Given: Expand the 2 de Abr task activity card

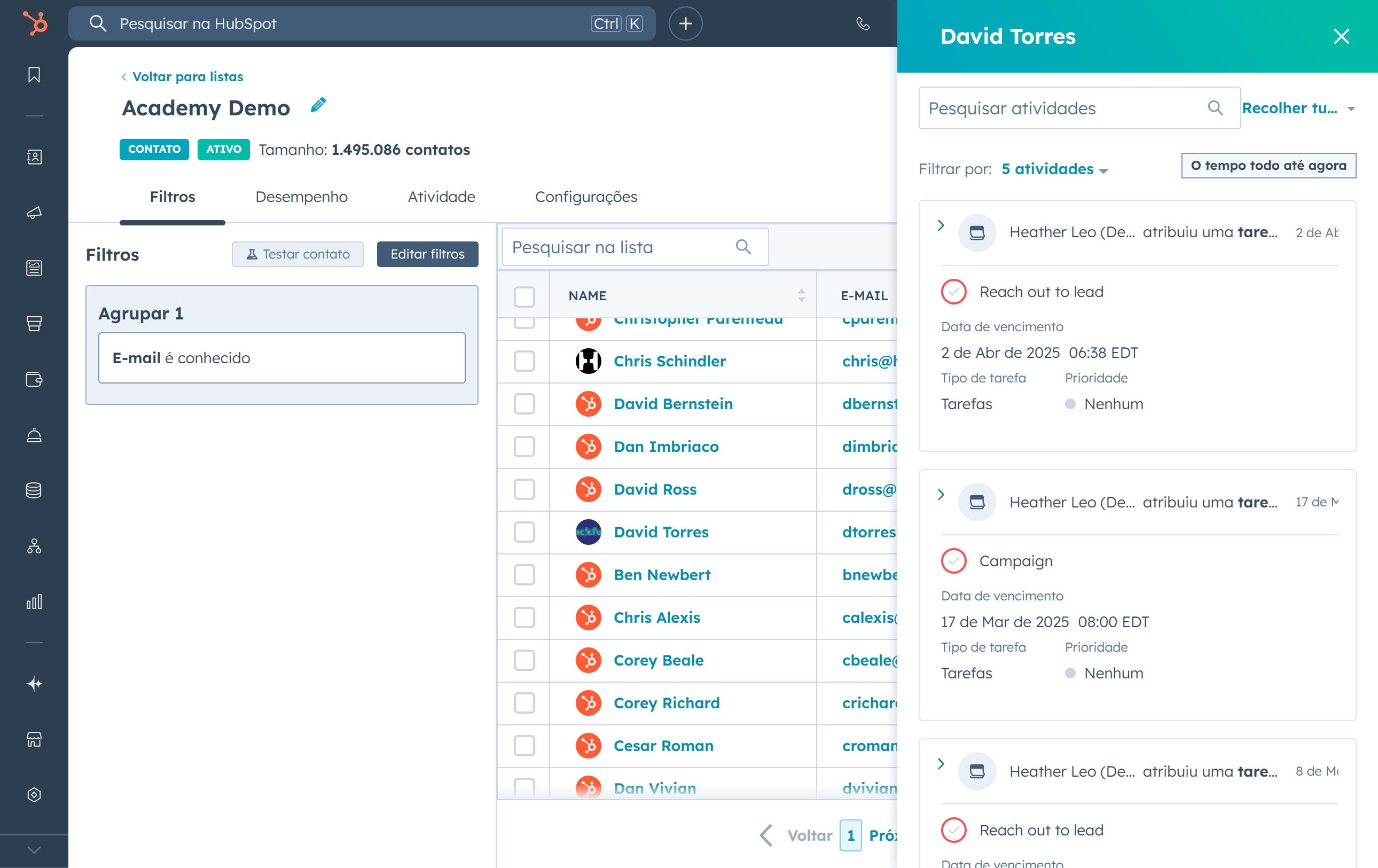Looking at the screenshot, I should tap(941, 225).
